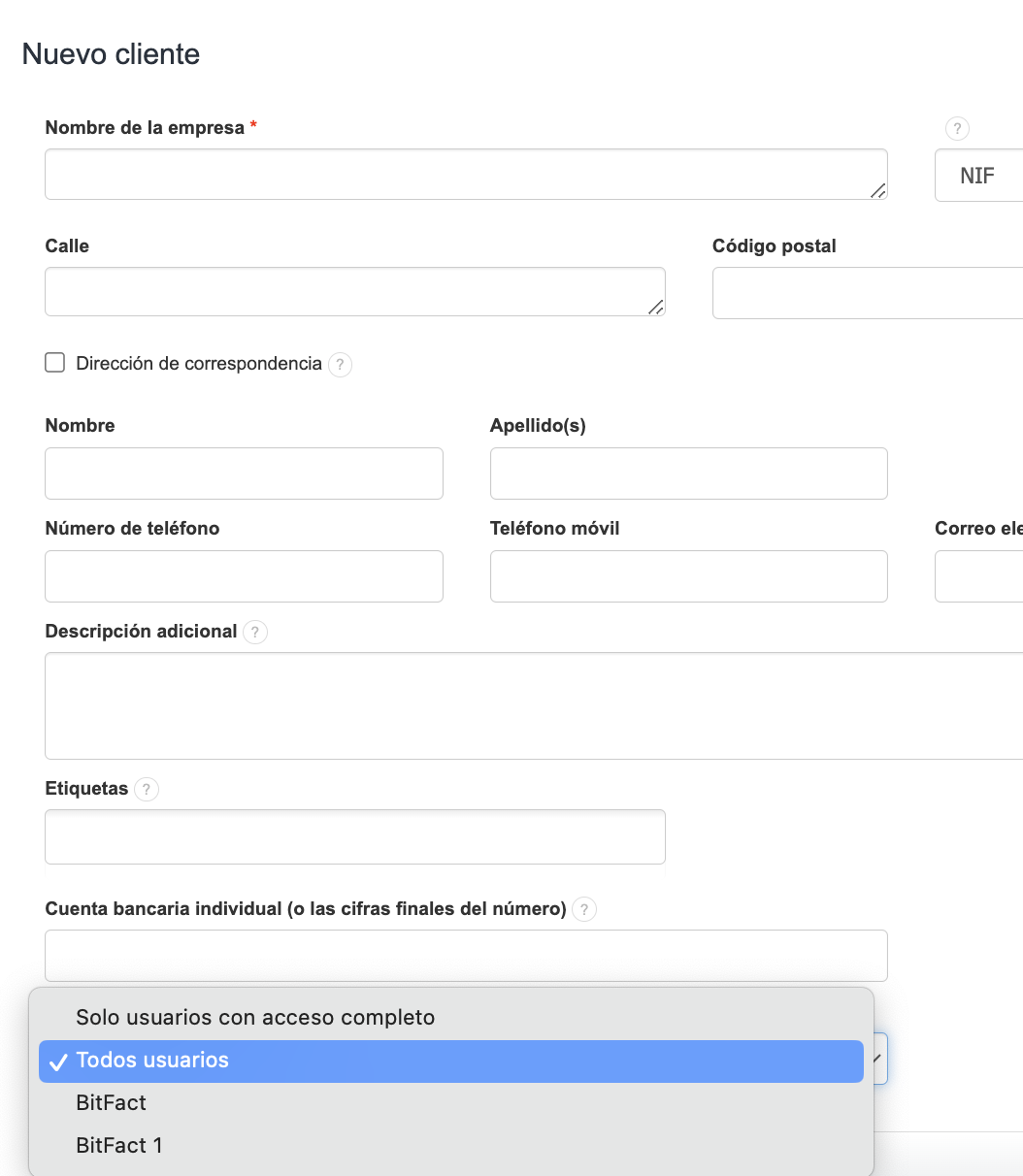Click help icon beside Descripción adicional
Image resolution: width=1023 pixels, height=1176 pixels.
click(x=254, y=633)
